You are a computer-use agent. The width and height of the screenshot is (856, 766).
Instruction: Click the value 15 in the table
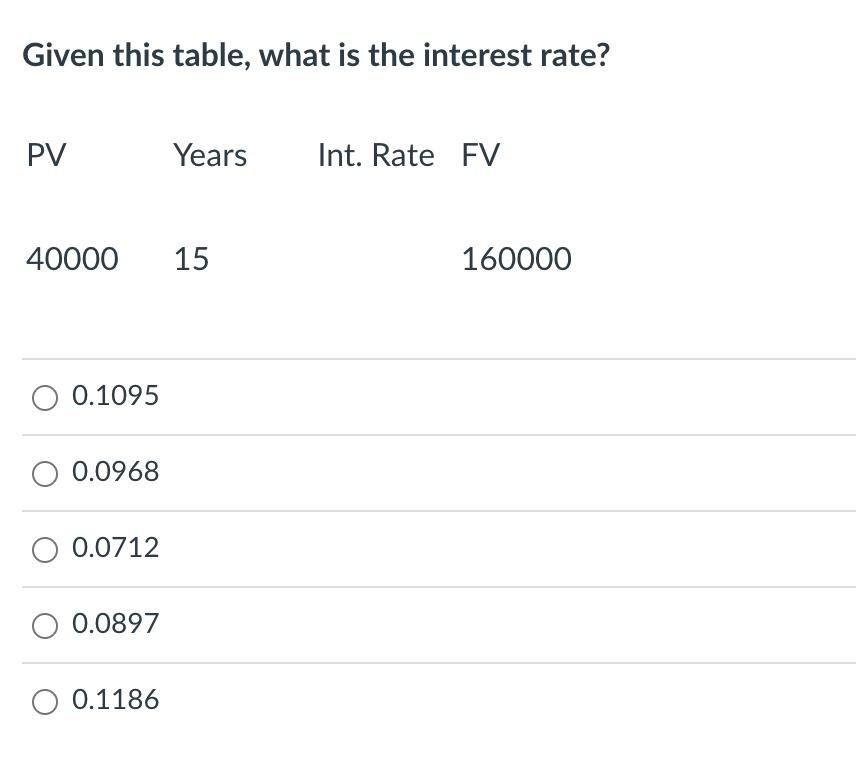(191, 259)
